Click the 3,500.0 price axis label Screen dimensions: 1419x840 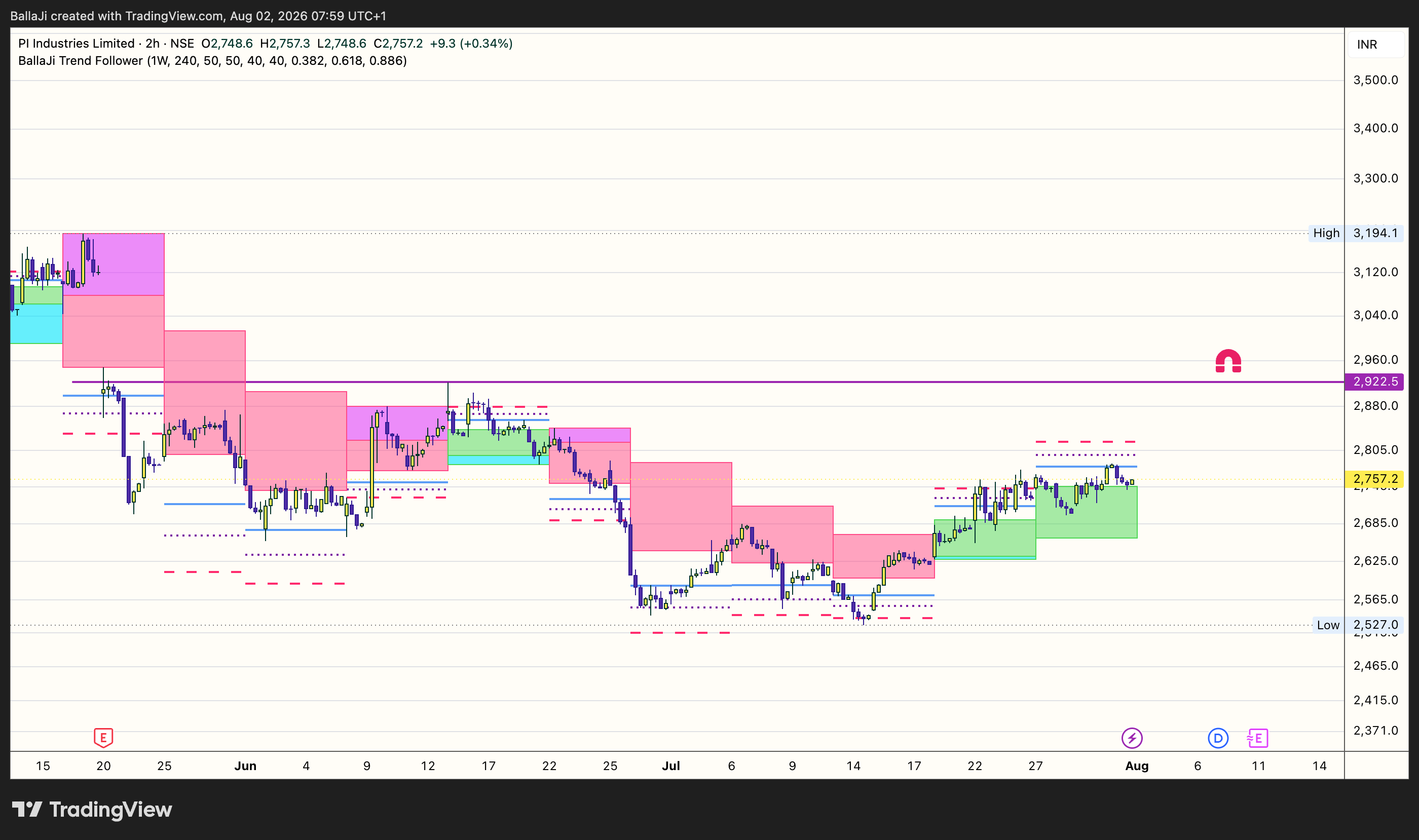(x=1375, y=80)
